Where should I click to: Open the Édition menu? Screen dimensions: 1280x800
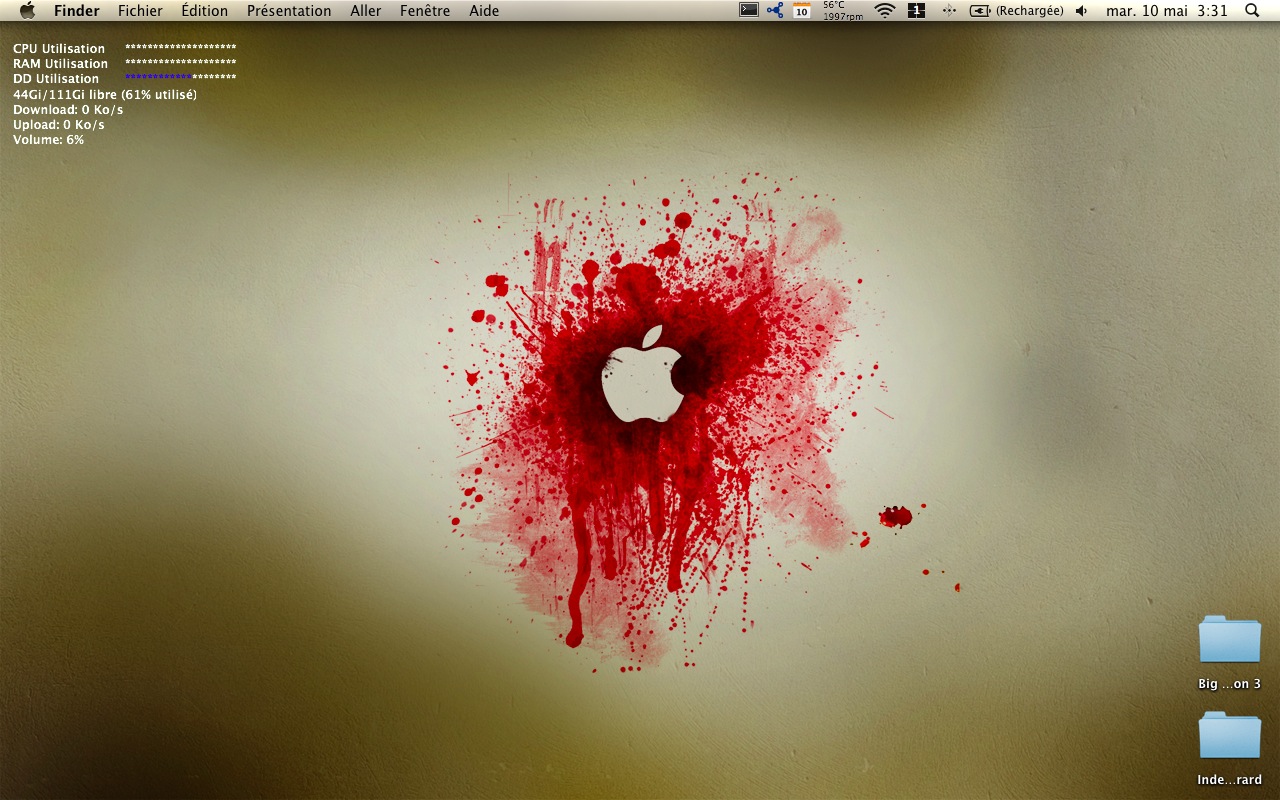pos(205,11)
